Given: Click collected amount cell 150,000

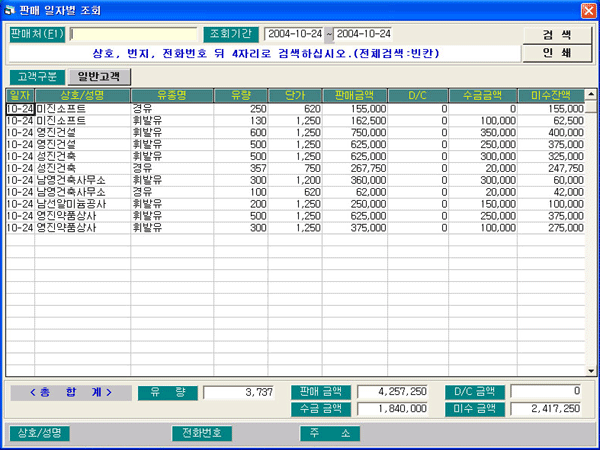Looking at the screenshot, I should (x=483, y=204).
